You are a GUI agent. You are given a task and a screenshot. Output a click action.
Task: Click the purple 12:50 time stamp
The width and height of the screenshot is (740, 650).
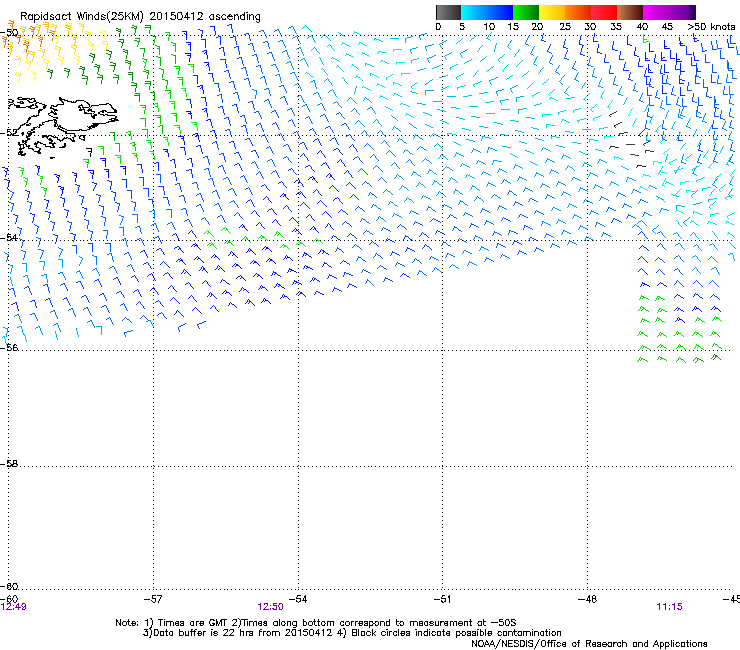270,607
